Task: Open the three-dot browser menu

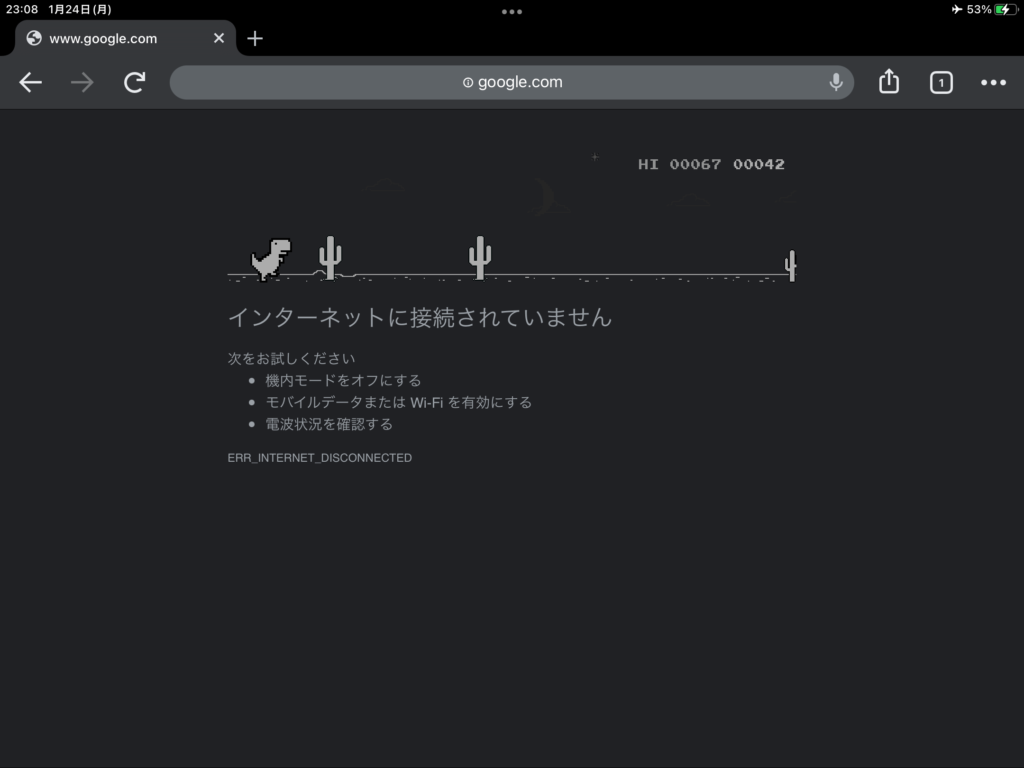Action: click(993, 83)
